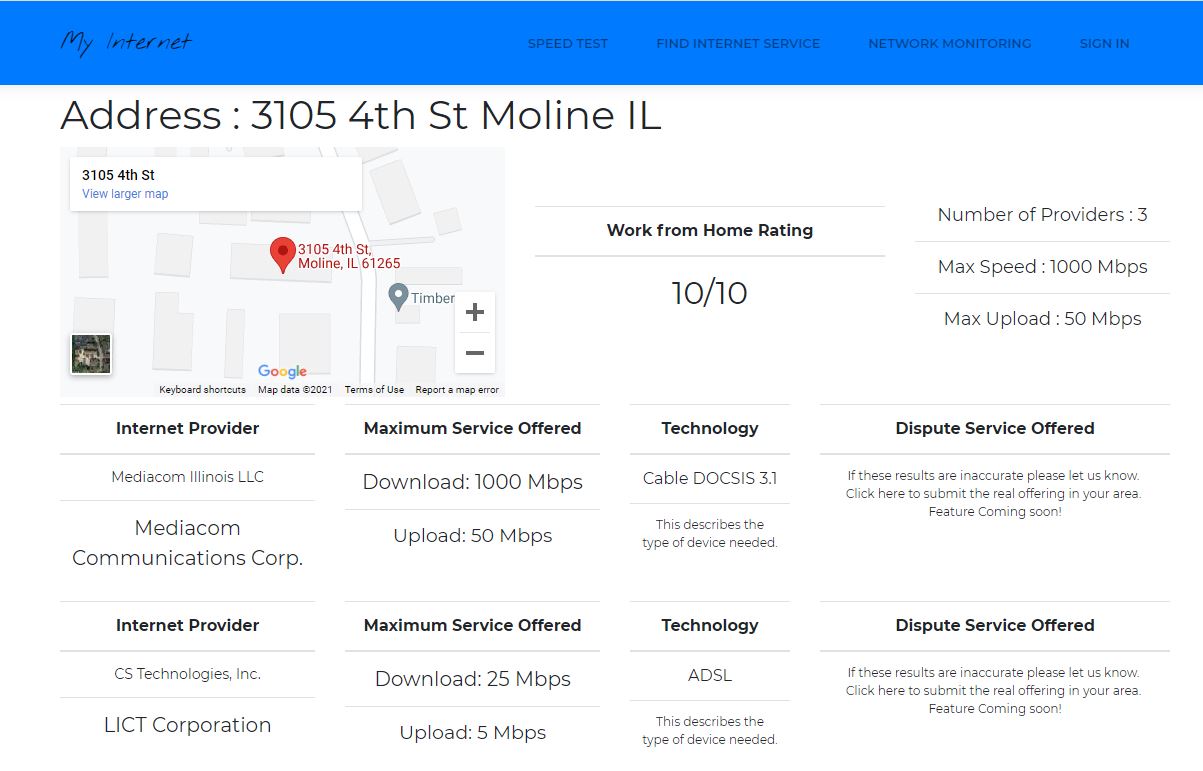Click the 3105 4th St map title
The height and width of the screenshot is (771, 1203).
point(118,175)
